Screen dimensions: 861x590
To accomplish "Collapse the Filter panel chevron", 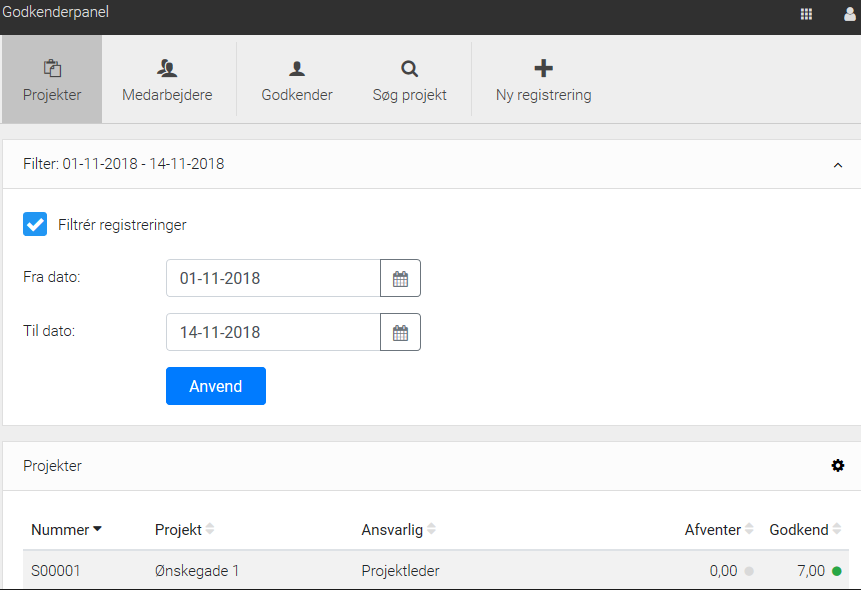I will [837, 165].
